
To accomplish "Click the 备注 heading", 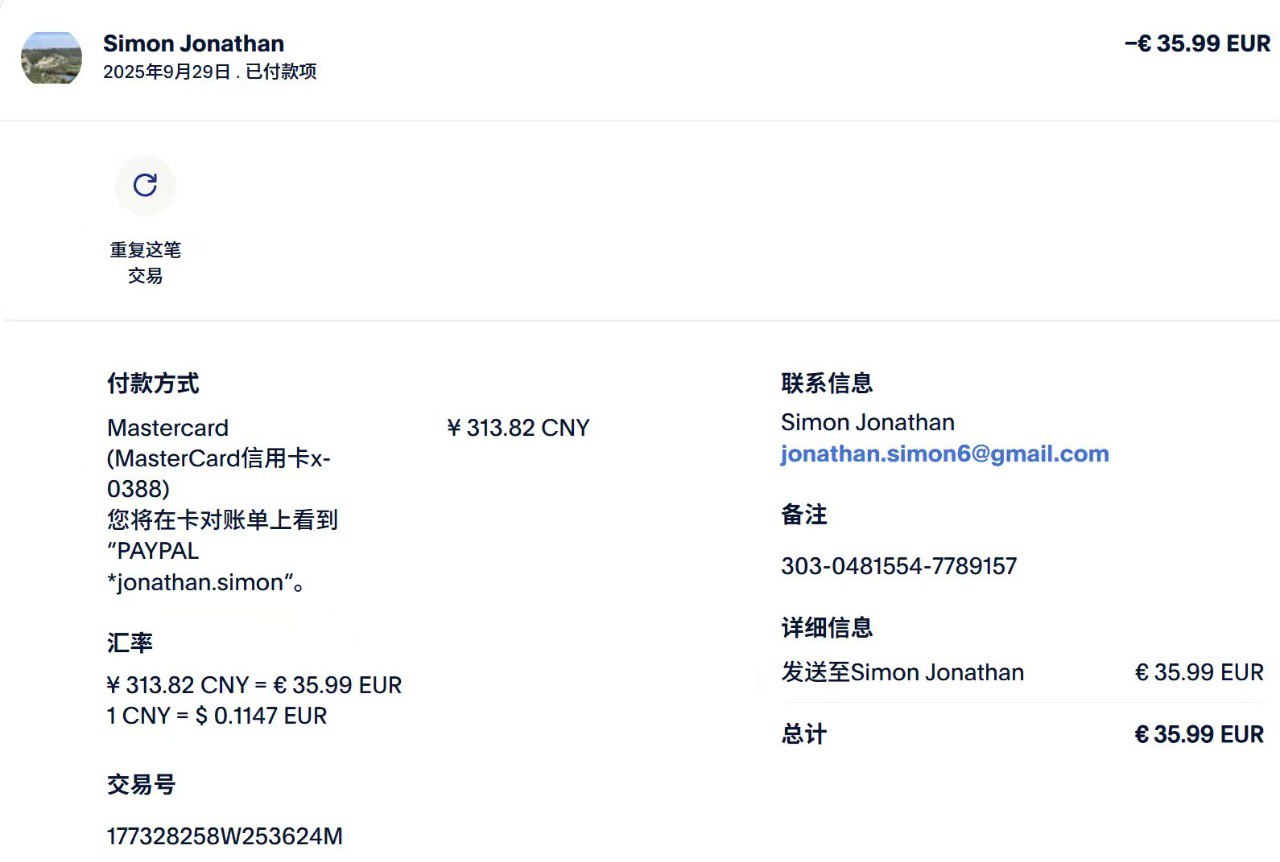I will pyautogui.click(x=804, y=515).
